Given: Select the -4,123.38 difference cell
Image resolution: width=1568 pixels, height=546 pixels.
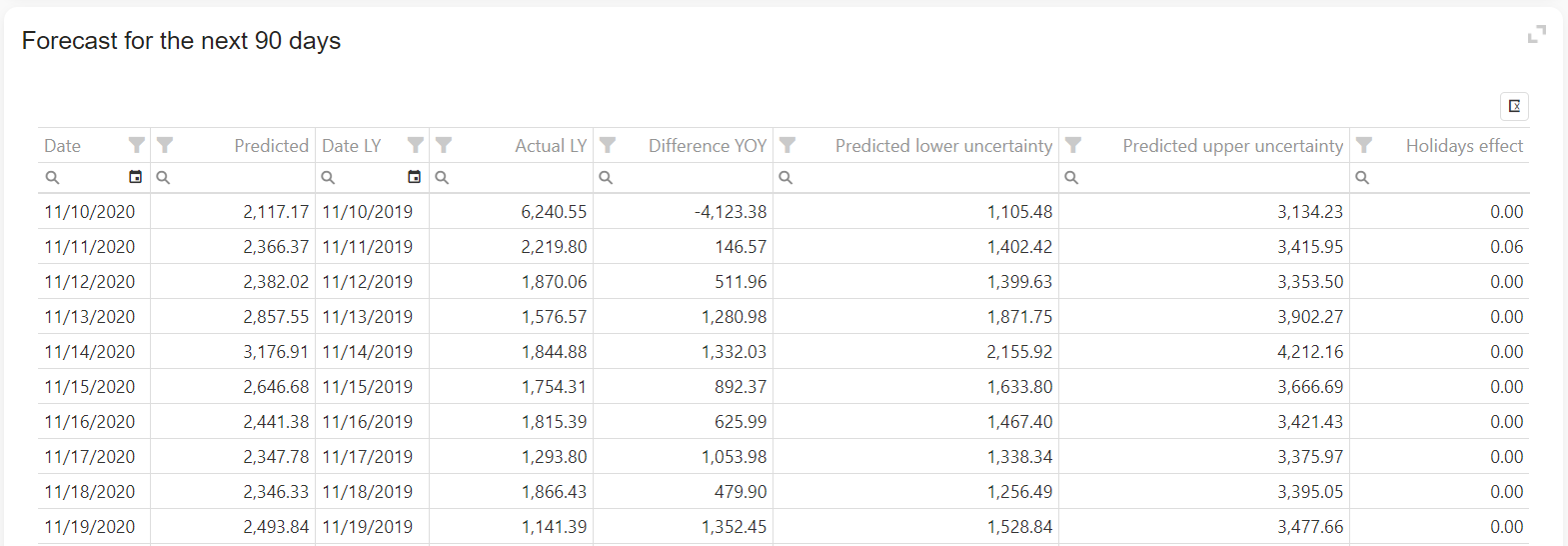Looking at the screenshot, I should [x=730, y=212].
